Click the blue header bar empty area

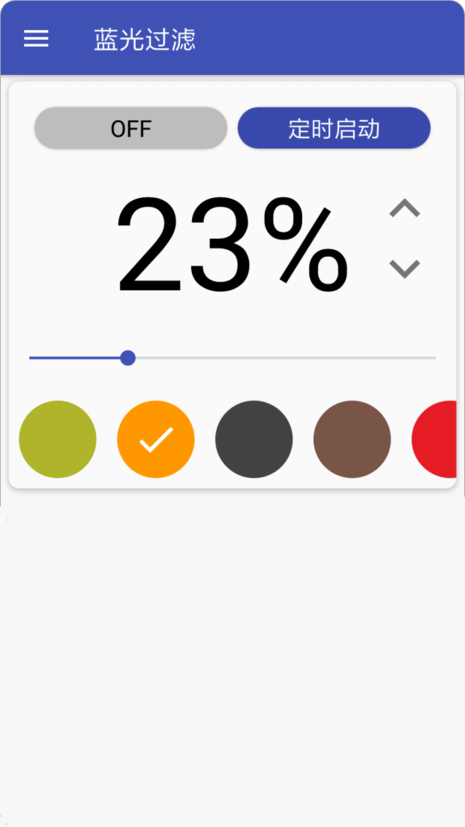pos(327,38)
